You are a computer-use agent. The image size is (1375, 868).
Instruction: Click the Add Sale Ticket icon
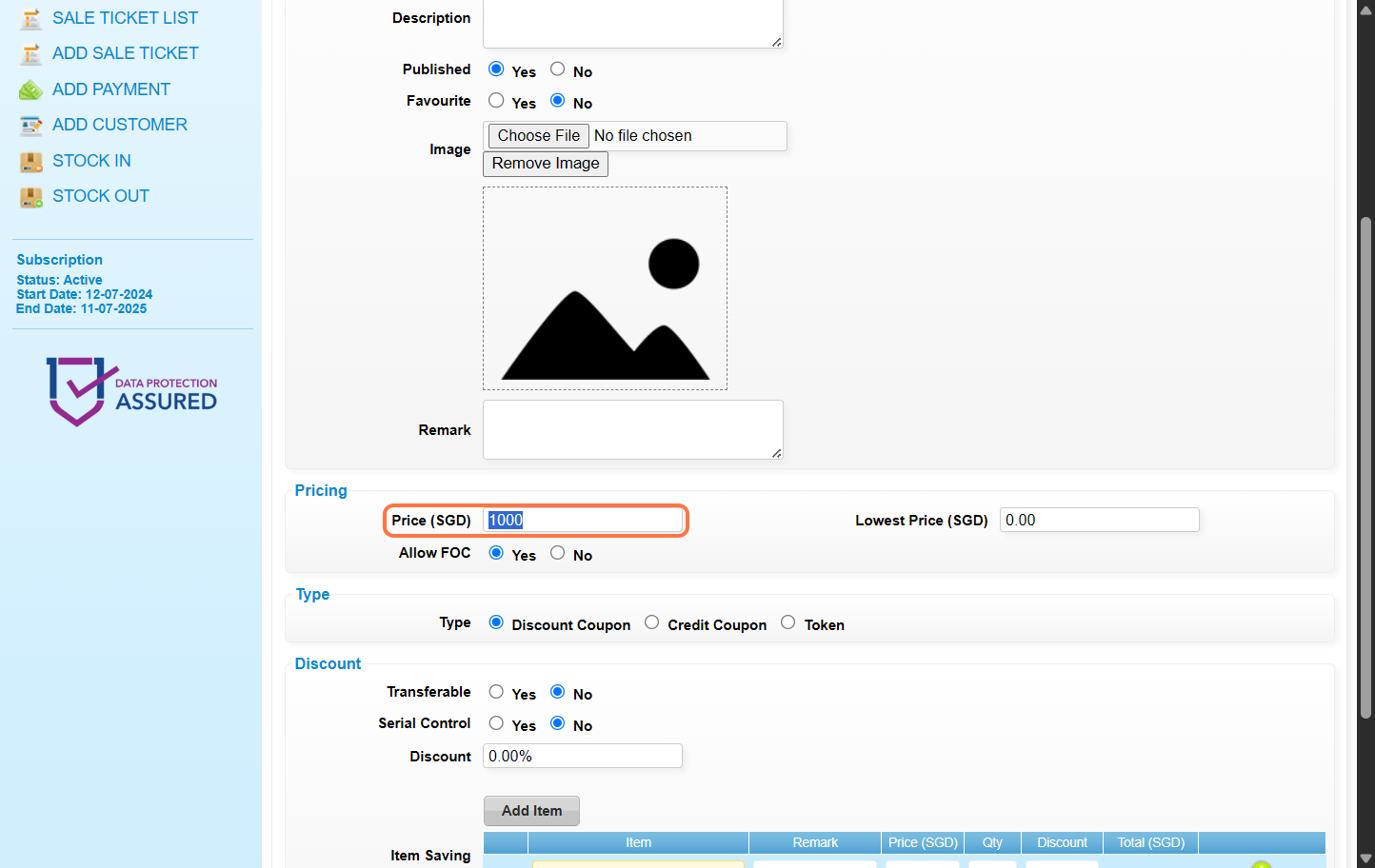[x=31, y=54]
